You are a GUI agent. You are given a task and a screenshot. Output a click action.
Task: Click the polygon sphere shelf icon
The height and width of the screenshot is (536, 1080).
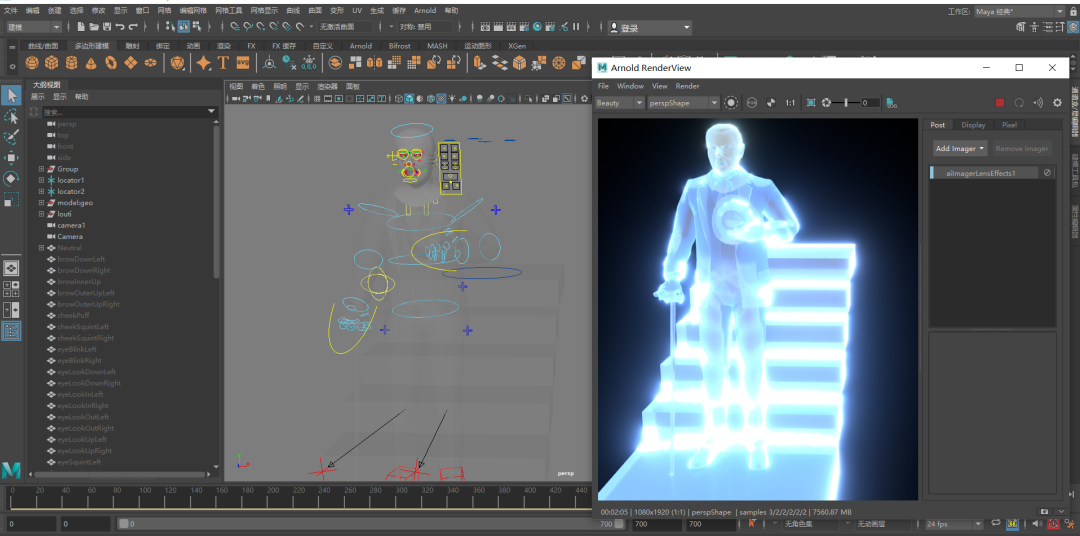tap(32, 63)
